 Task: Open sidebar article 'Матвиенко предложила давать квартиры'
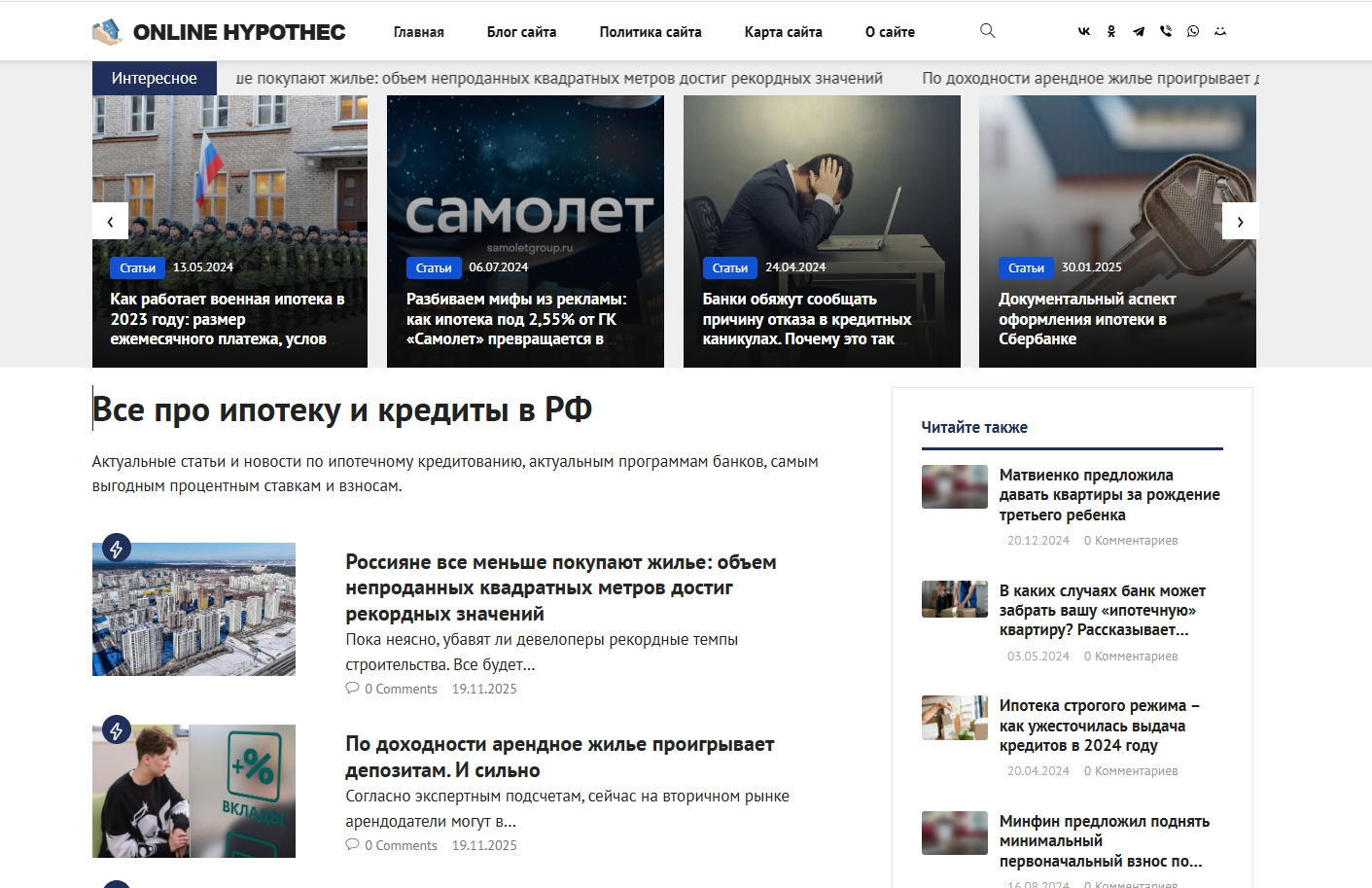coord(1109,495)
